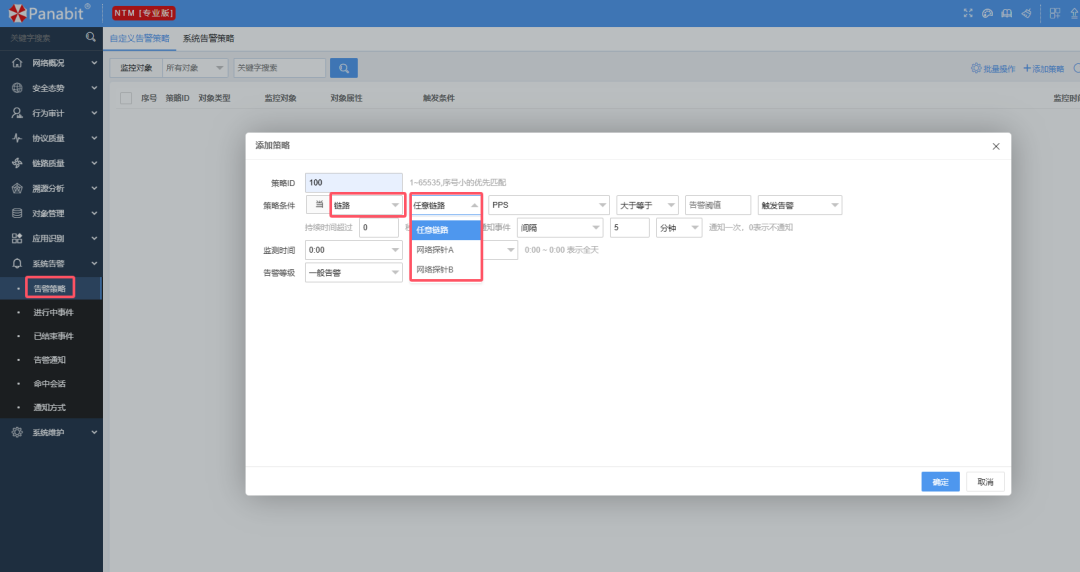Close the 添加策略 dialog with X
Image resolution: width=1080 pixels, height=572 pixels.
(x=996, y=146)
